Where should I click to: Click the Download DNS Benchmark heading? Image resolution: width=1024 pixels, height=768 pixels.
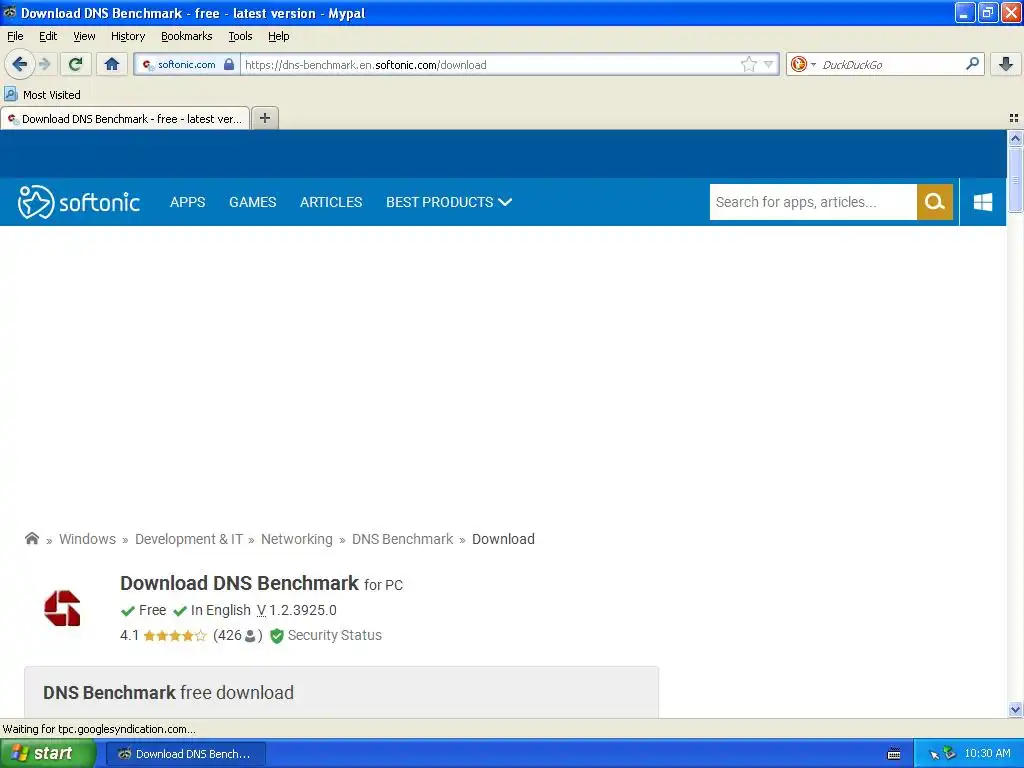pyautogui.click(x=239, y=583)
